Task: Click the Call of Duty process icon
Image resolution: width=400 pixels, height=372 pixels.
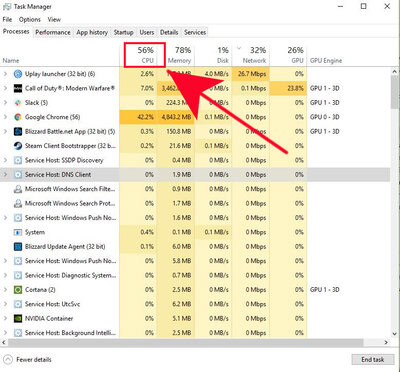Action: click(18, 88)
